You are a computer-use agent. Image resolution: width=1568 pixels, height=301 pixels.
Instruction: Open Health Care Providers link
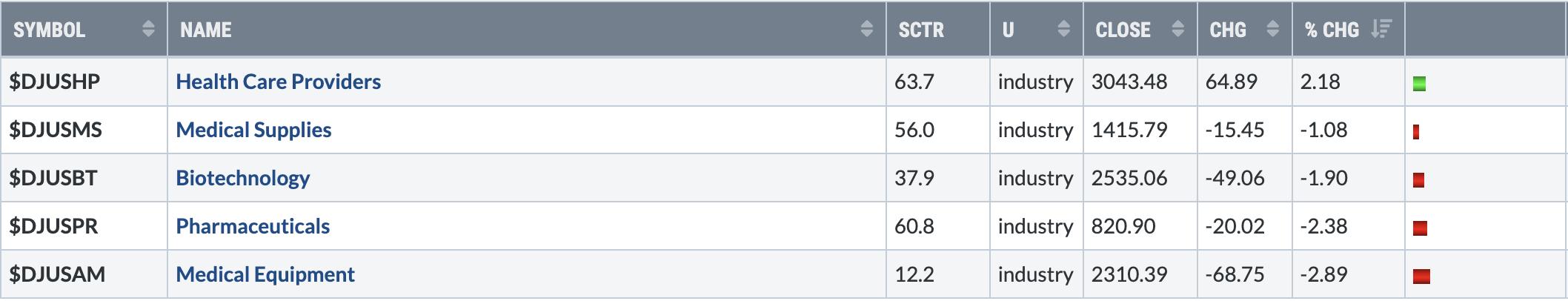point(278,82)
